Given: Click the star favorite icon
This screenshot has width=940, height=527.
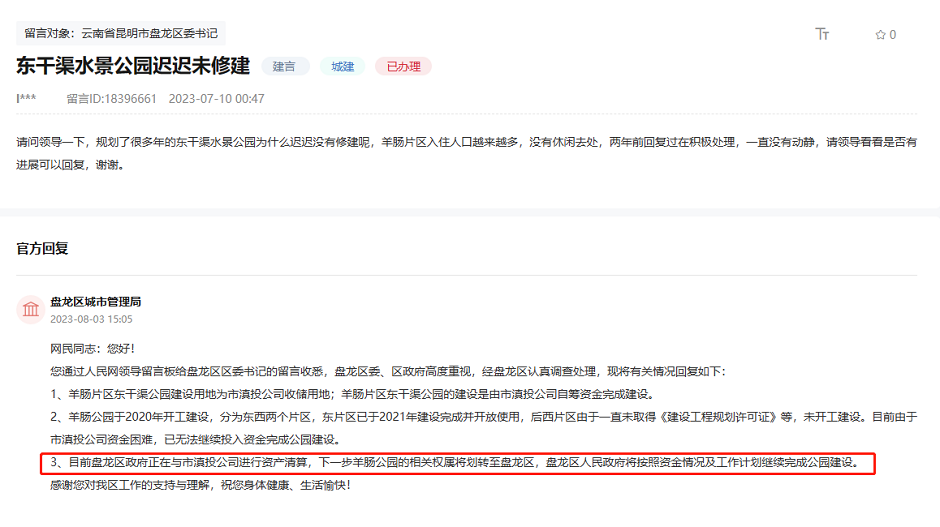Looking at the screenshot, I should click(880, 35).
